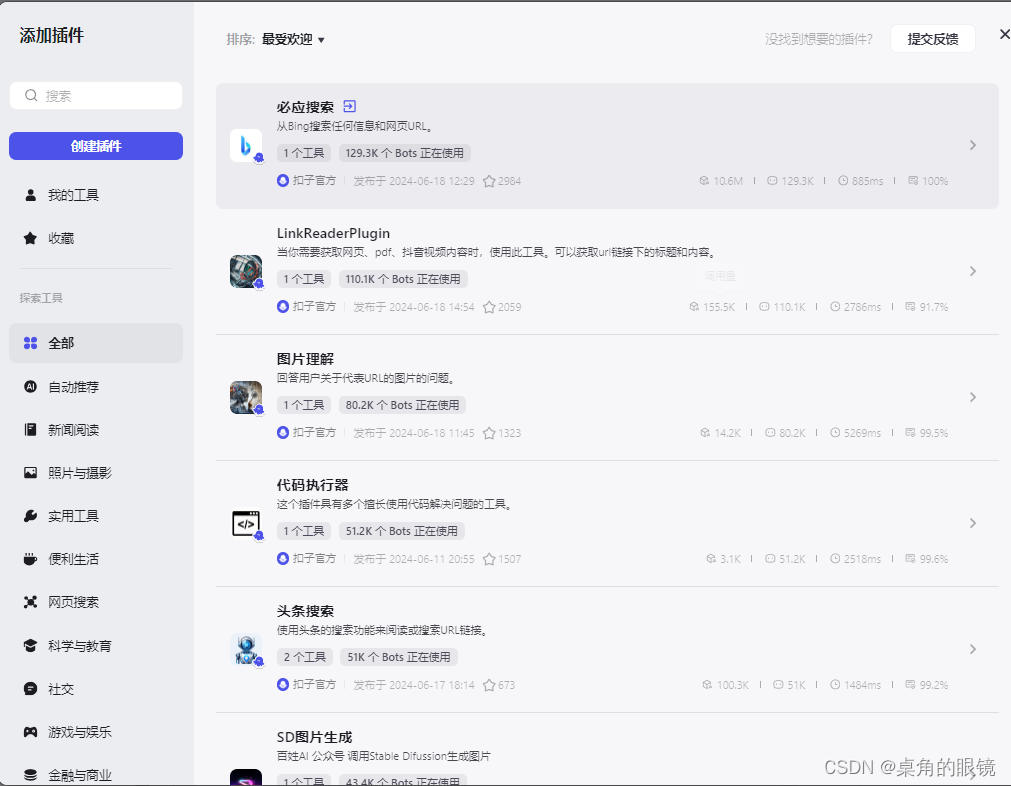The image size is (1011, 786).
Task: Switch to the 全部 category tab
Action: pyautogui.click(x=59, y=343)
